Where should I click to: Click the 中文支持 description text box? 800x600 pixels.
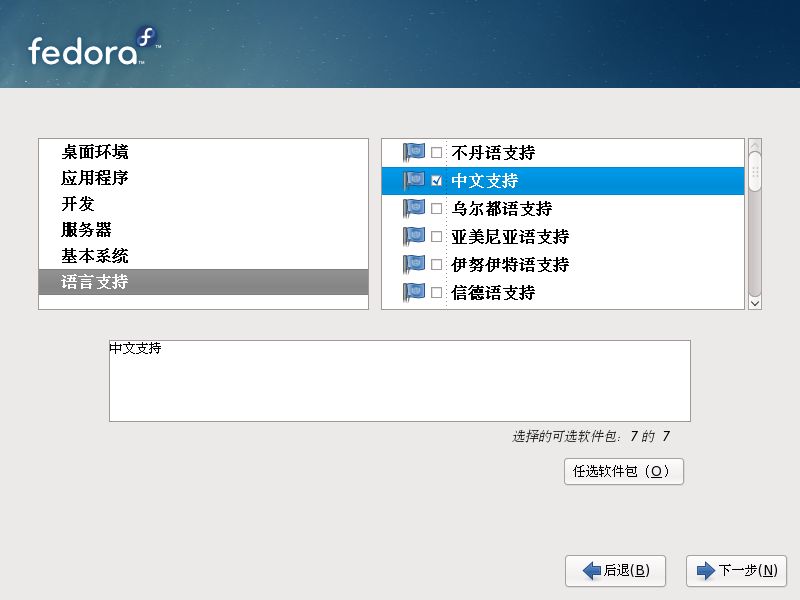pos(399,381)
